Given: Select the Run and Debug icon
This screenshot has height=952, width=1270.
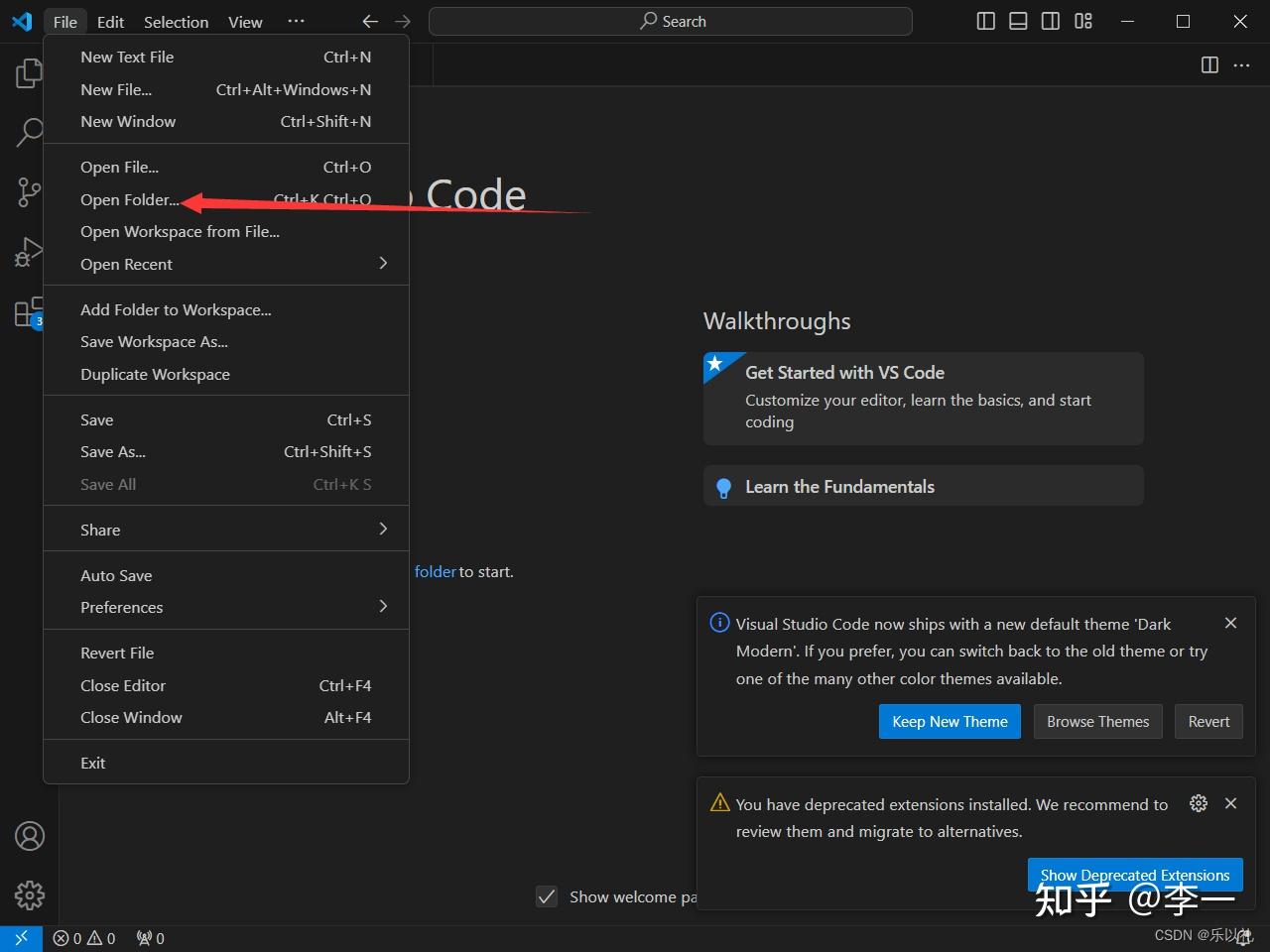Looking at the screenshot, I should (30, 252).
